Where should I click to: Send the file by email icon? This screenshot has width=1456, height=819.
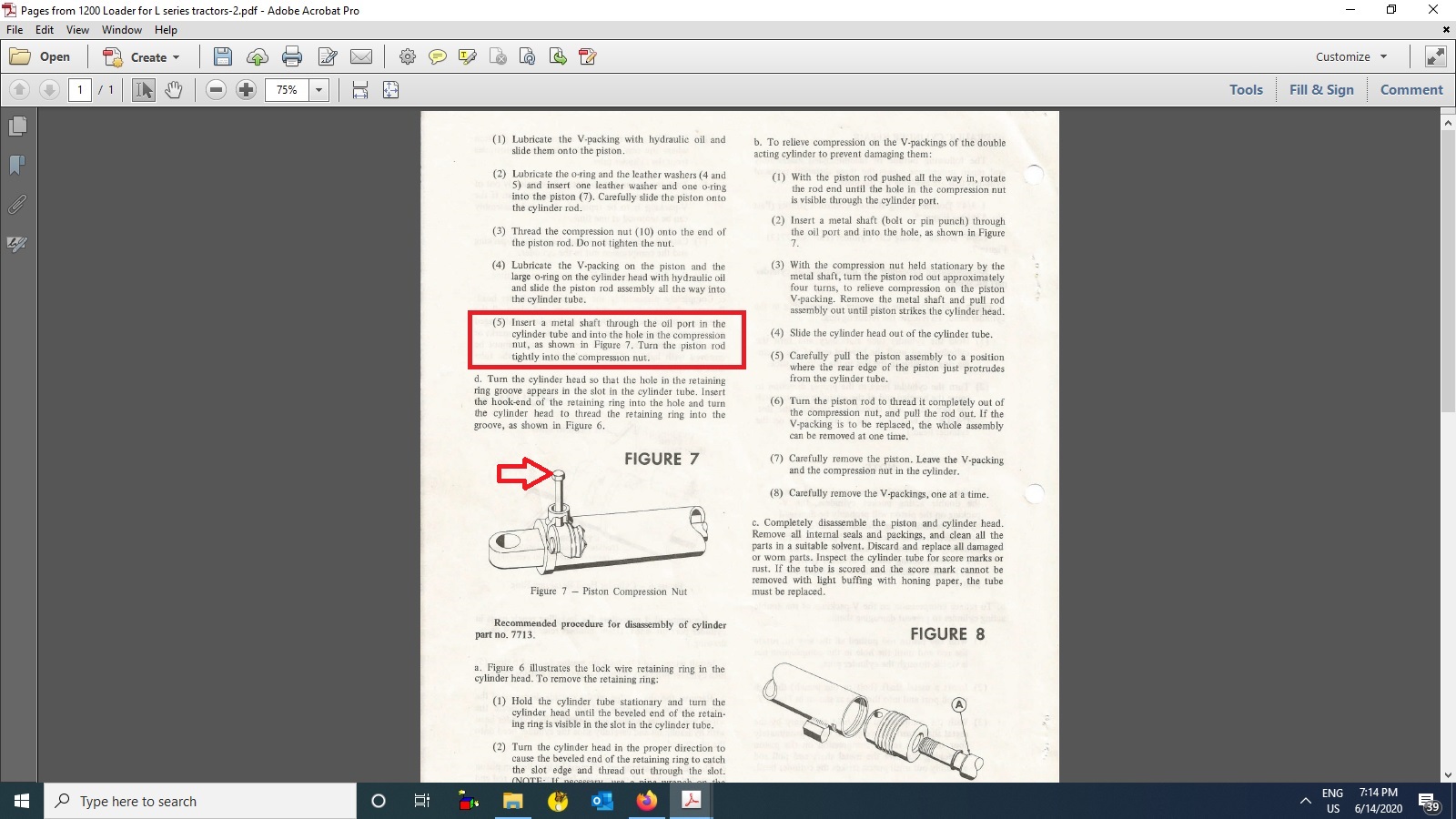point(361,57)
